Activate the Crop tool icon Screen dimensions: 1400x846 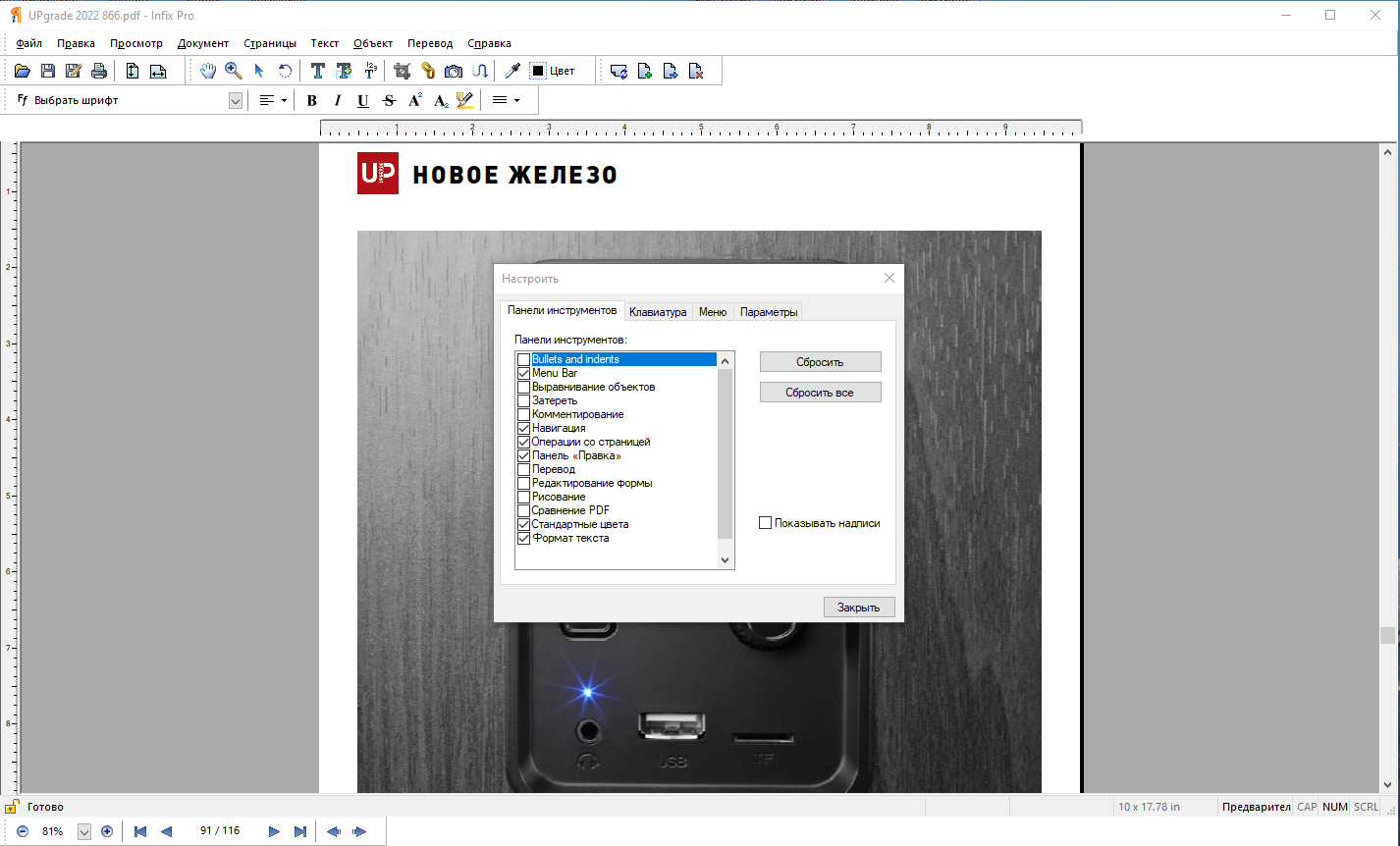pyautogui.click(x=402, y=71)
